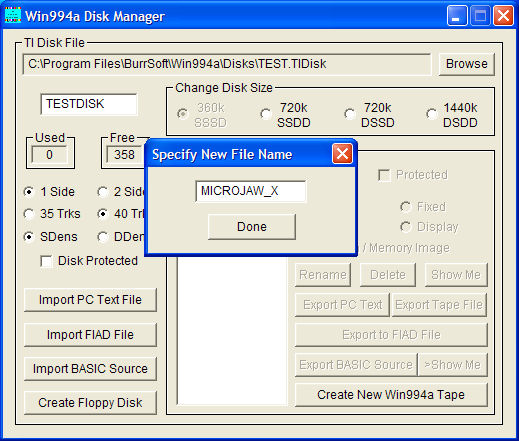519x441 pixels.
Task: Select the 2 Side radio button
Action: (103, 192)
